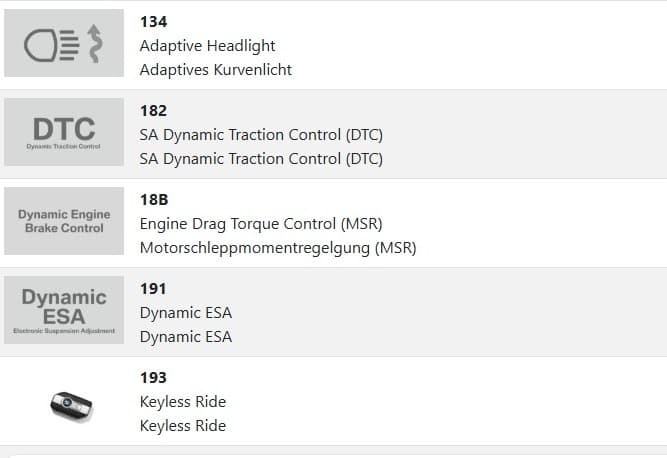Select option code 134
667x458 pixels.
(153, 21)
